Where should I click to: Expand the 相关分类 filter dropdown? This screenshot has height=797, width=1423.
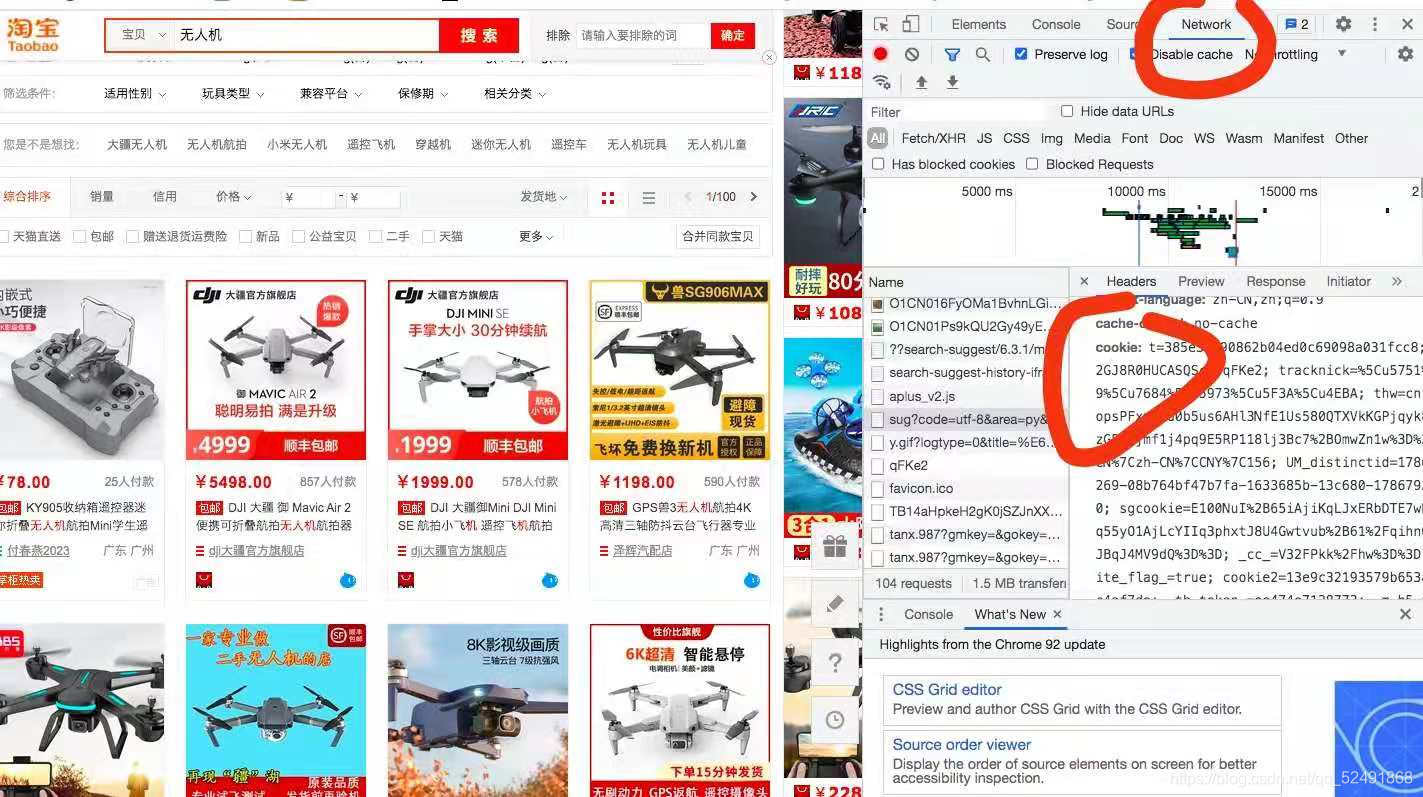pos(515,94)
